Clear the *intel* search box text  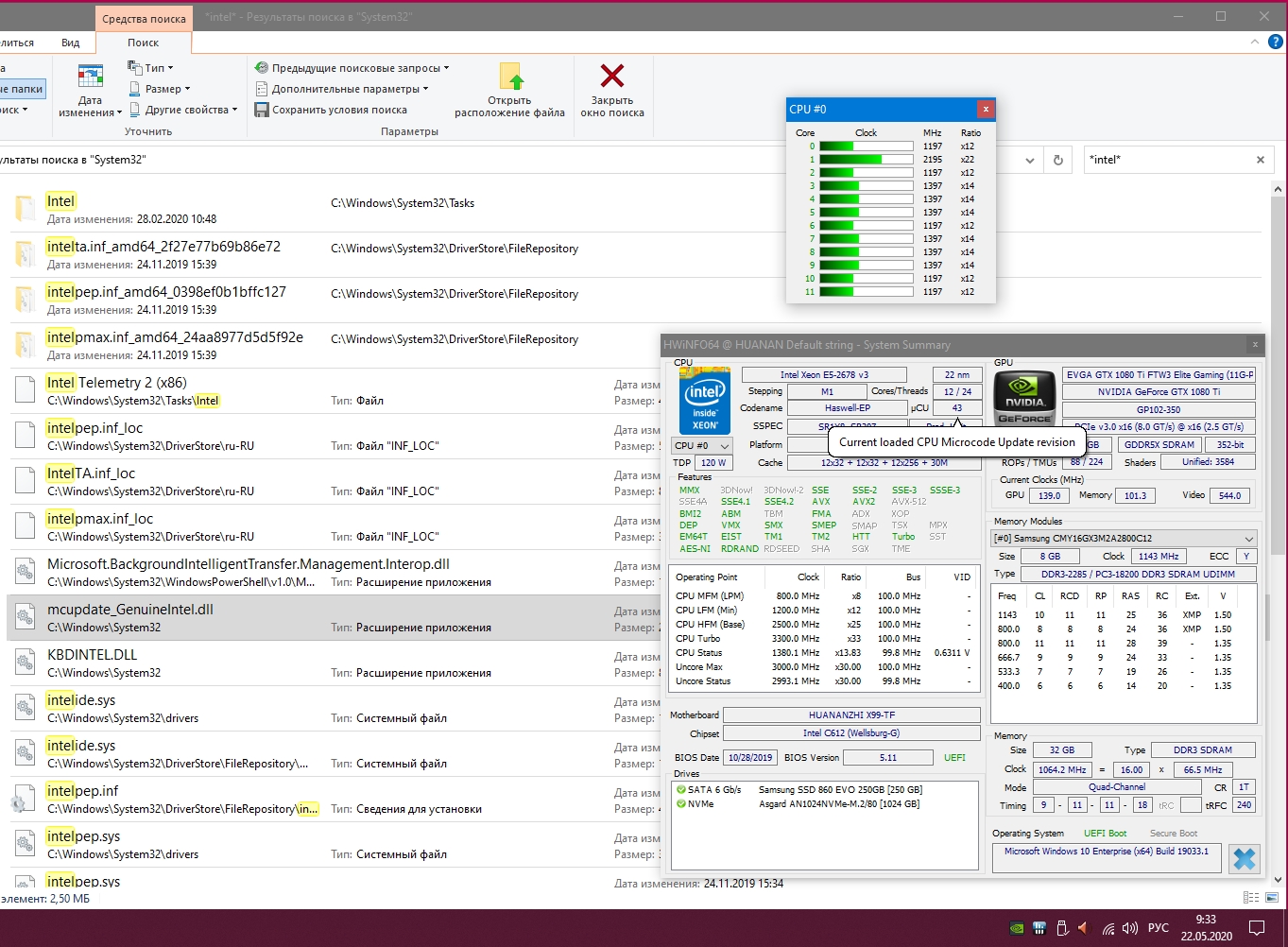tap(1260, 161)
